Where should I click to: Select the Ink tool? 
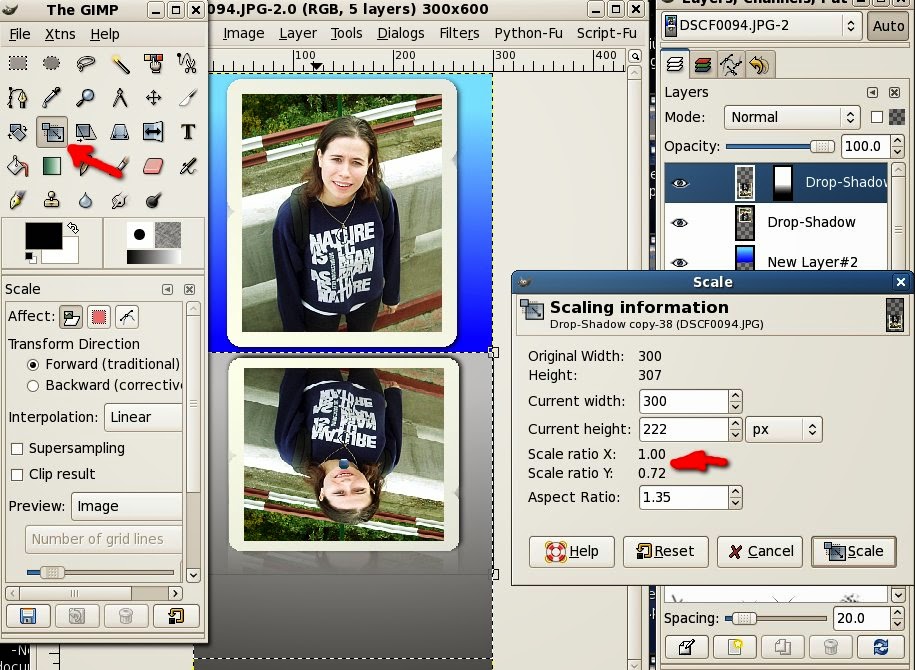coord(18,201)
